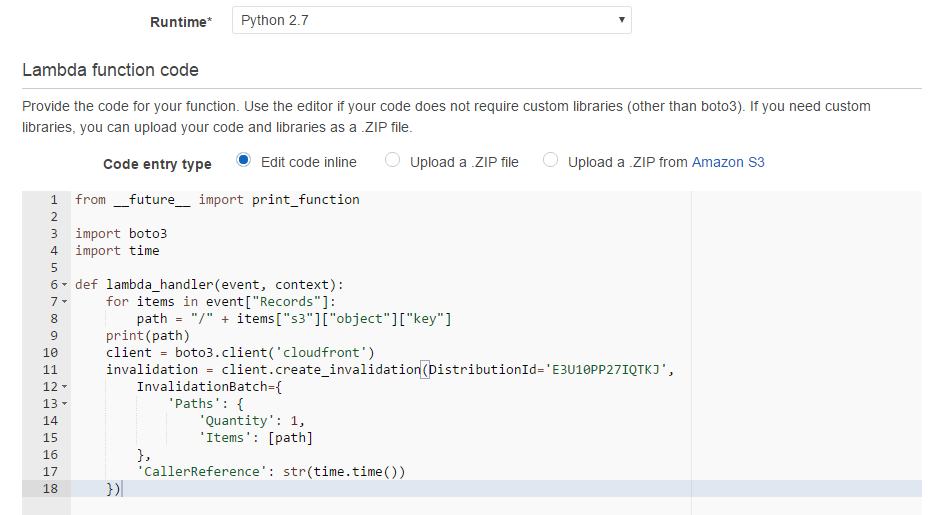Click line number 18 in the gutter
Screen dimensions: 945x515
pos(50,488)
